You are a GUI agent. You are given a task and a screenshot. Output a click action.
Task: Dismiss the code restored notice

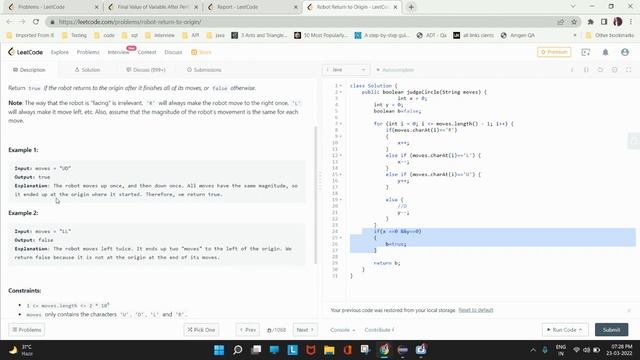[x=629, y=311]
